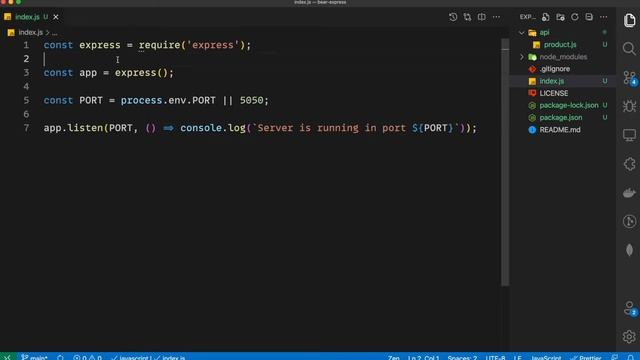Collapse all folders in Explorer
The image size is (640, 360).
(589, 17)
